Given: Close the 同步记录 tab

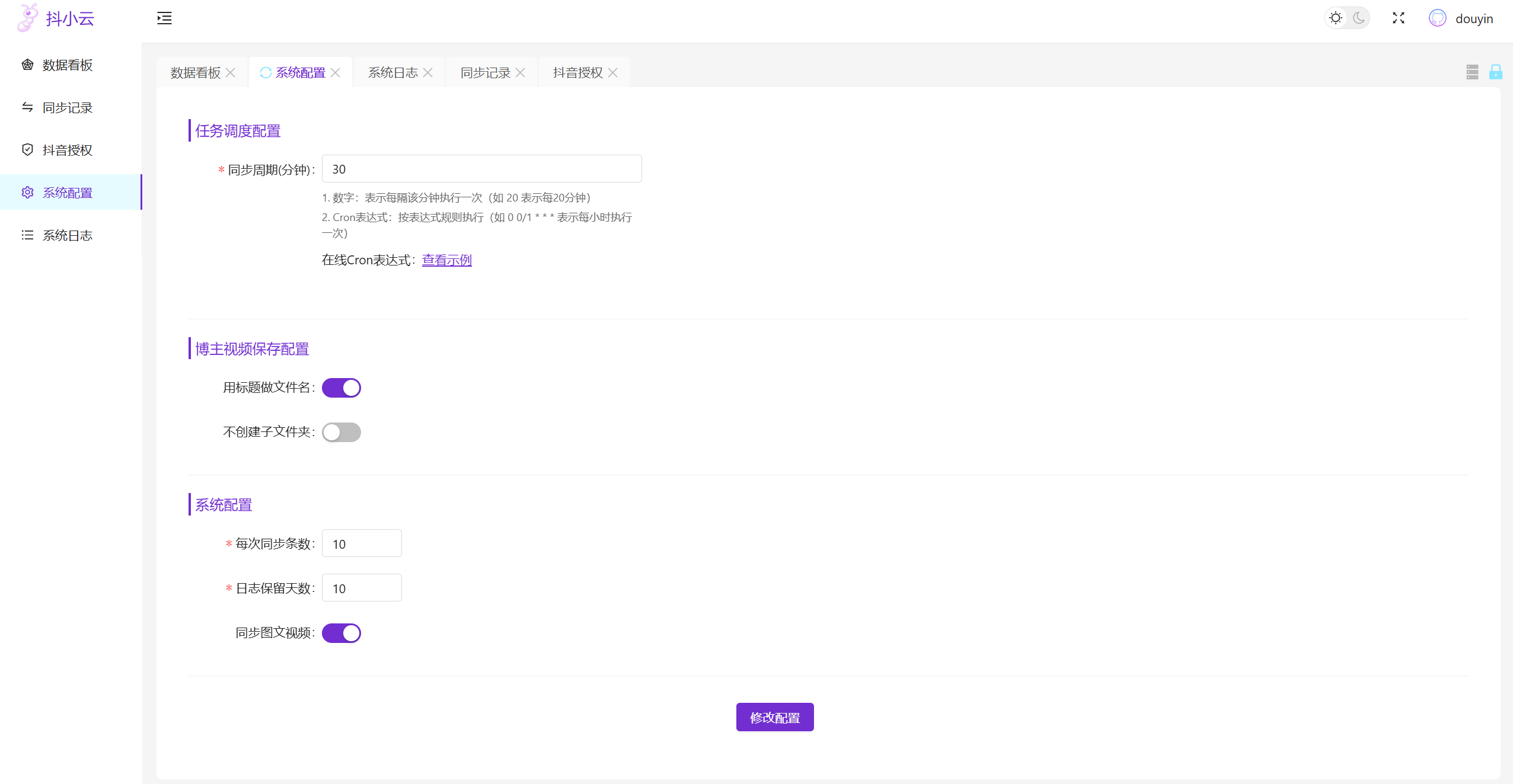Looking at the screenshot, I should coord(521,73).
